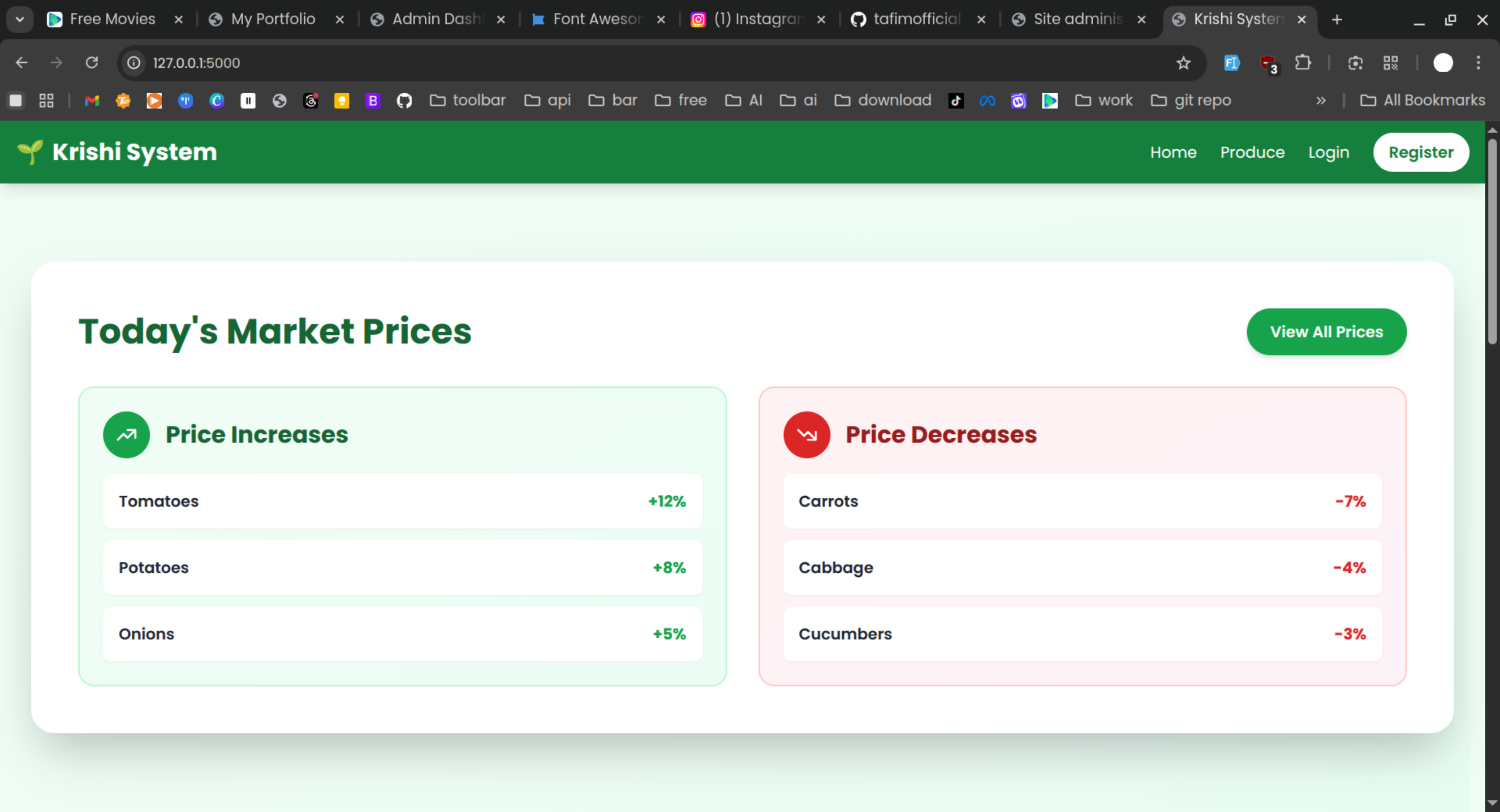Click the address bar URL field
The width and height of the screenshot is (1500, 812).
tap(641, 63)
